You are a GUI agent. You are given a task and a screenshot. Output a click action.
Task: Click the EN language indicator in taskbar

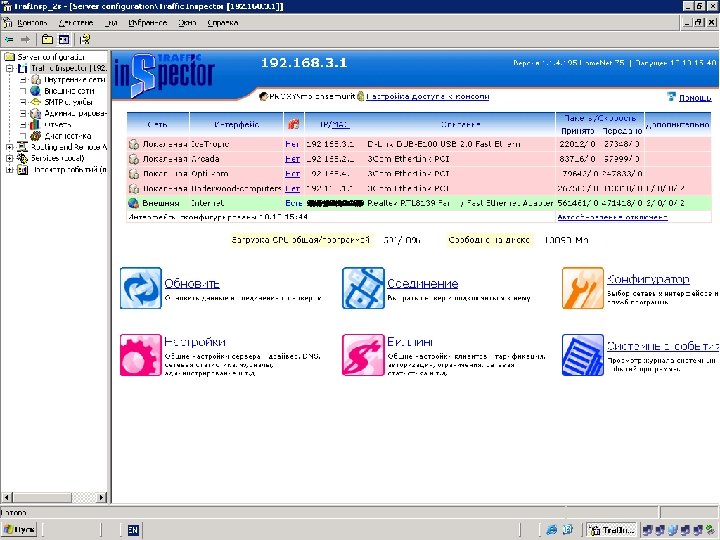pyautogui.click(x=133, y=530)
